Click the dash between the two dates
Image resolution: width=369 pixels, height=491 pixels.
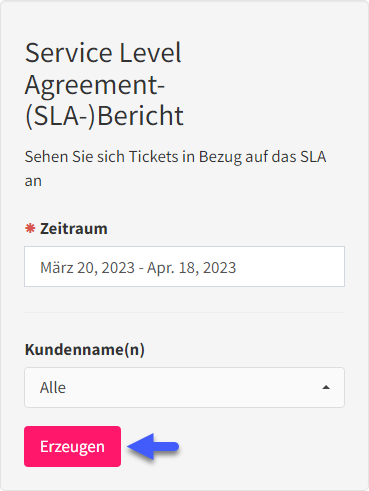click(141, 268)
